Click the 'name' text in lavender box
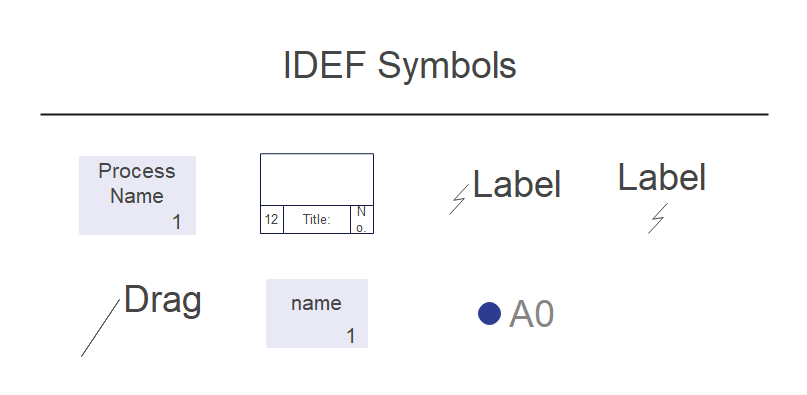The width and height of the screenshot is (807, 395). [x=316, y=303]
